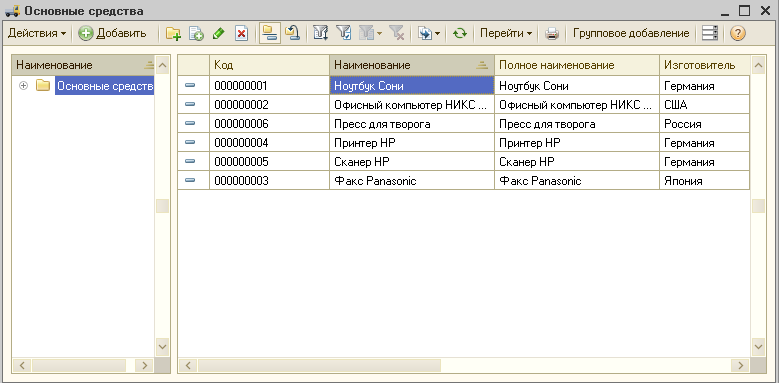Click code cell 000000006
779x383 pixels.
[x=269, y=124]
